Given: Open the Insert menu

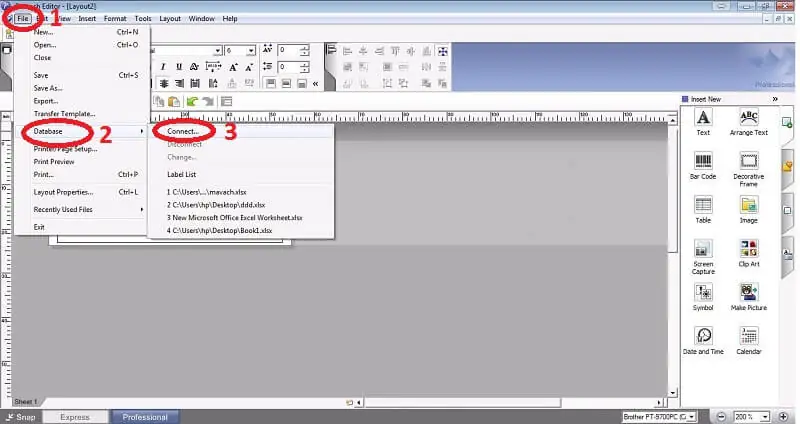Looking at the screenshot, I should tap(87, 18).
